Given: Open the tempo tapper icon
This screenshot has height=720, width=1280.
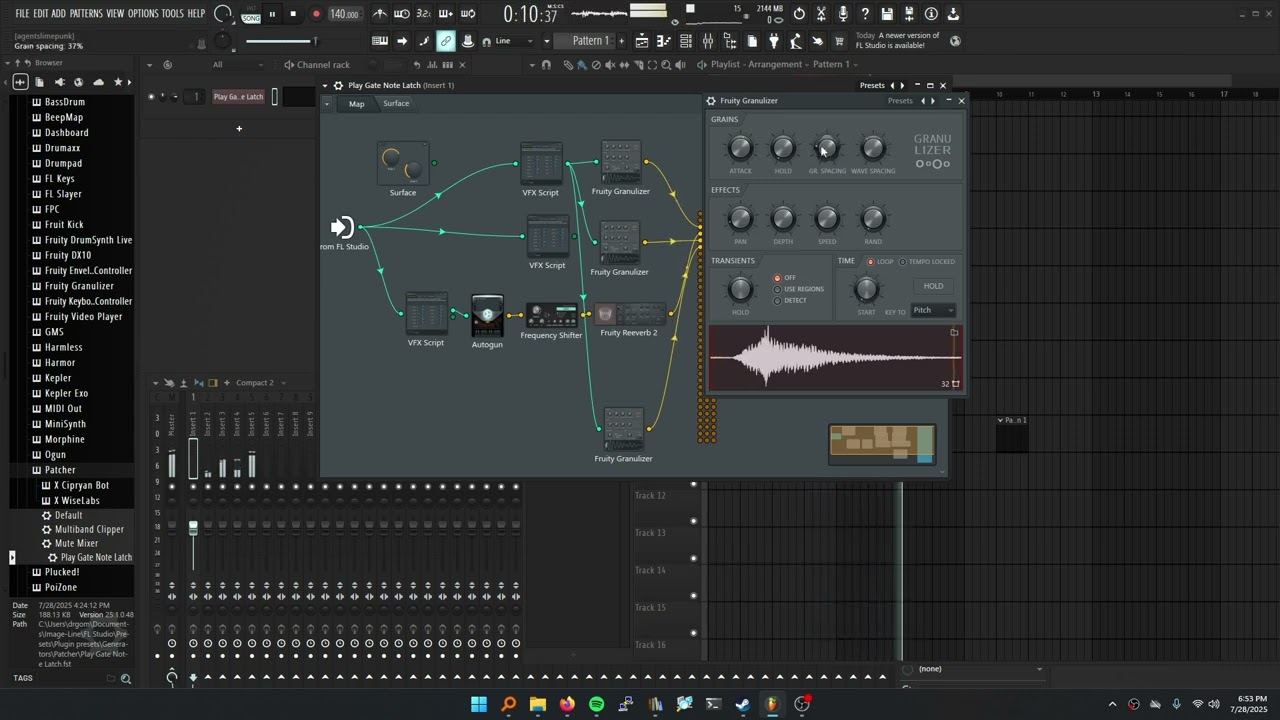Looking at the screenshot, I should pos(795,41).
